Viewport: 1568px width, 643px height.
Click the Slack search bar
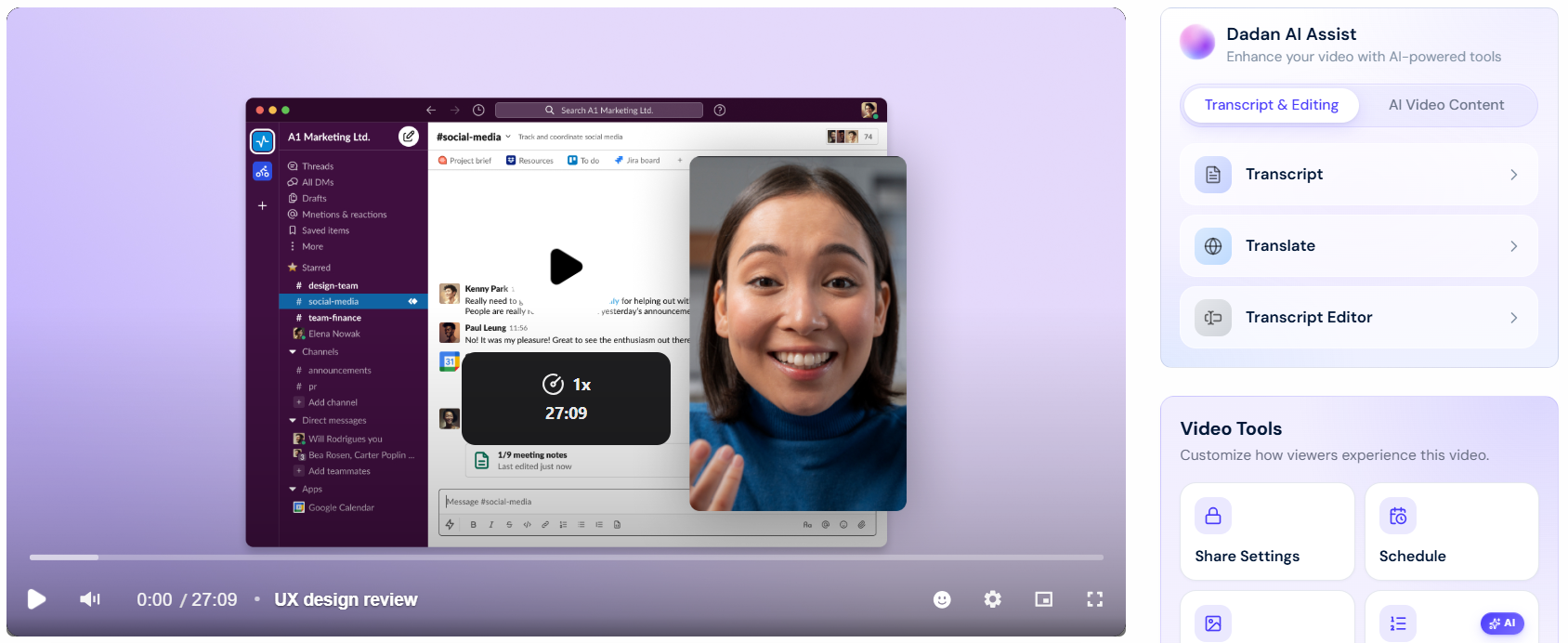tap(599, 110)
